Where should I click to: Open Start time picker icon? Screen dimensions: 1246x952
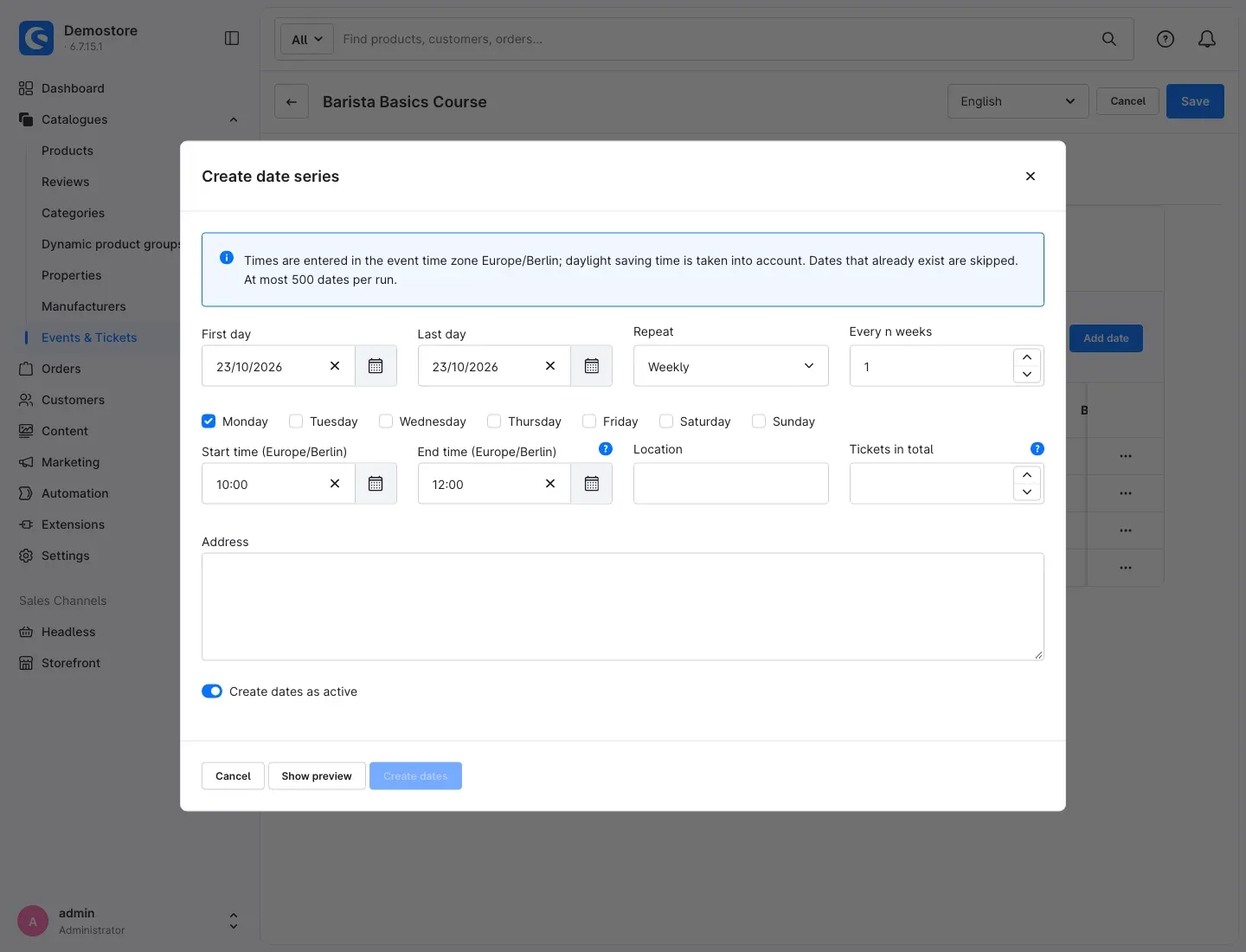pyautogui.click(x=376, y=484)
